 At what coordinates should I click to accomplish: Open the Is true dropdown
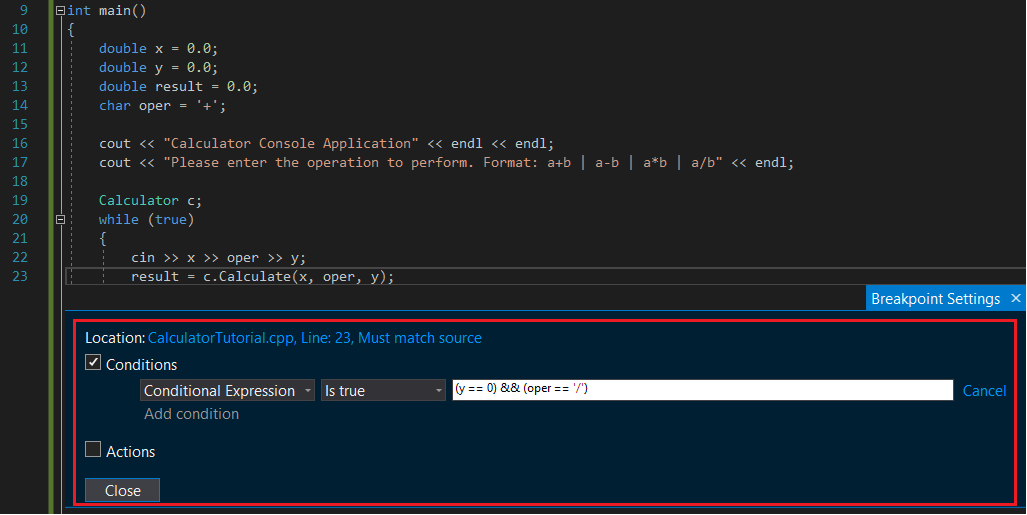coord(383,391)
